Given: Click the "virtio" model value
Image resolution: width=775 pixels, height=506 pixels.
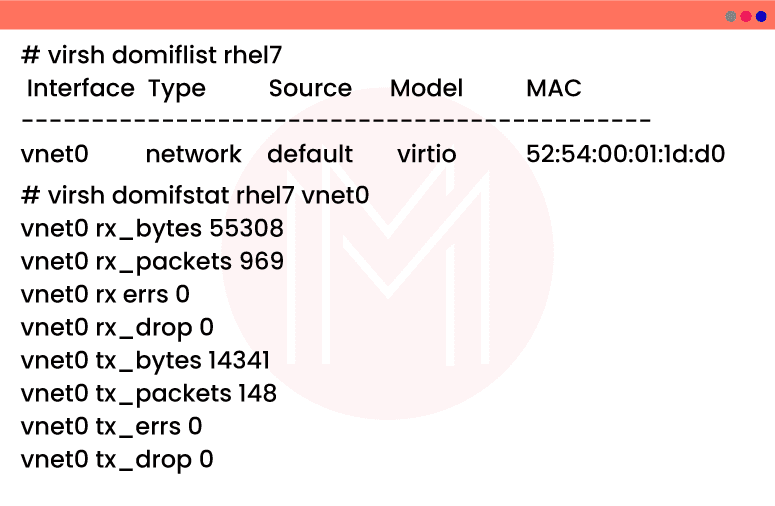Looking at the screenshot, I should pyautogui.click(x=426, y=154).
